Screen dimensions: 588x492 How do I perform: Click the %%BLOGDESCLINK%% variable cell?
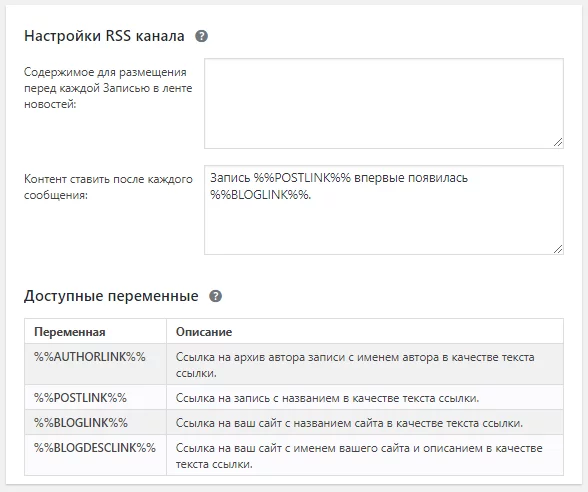pyautogui.click(x=96, y=455)
